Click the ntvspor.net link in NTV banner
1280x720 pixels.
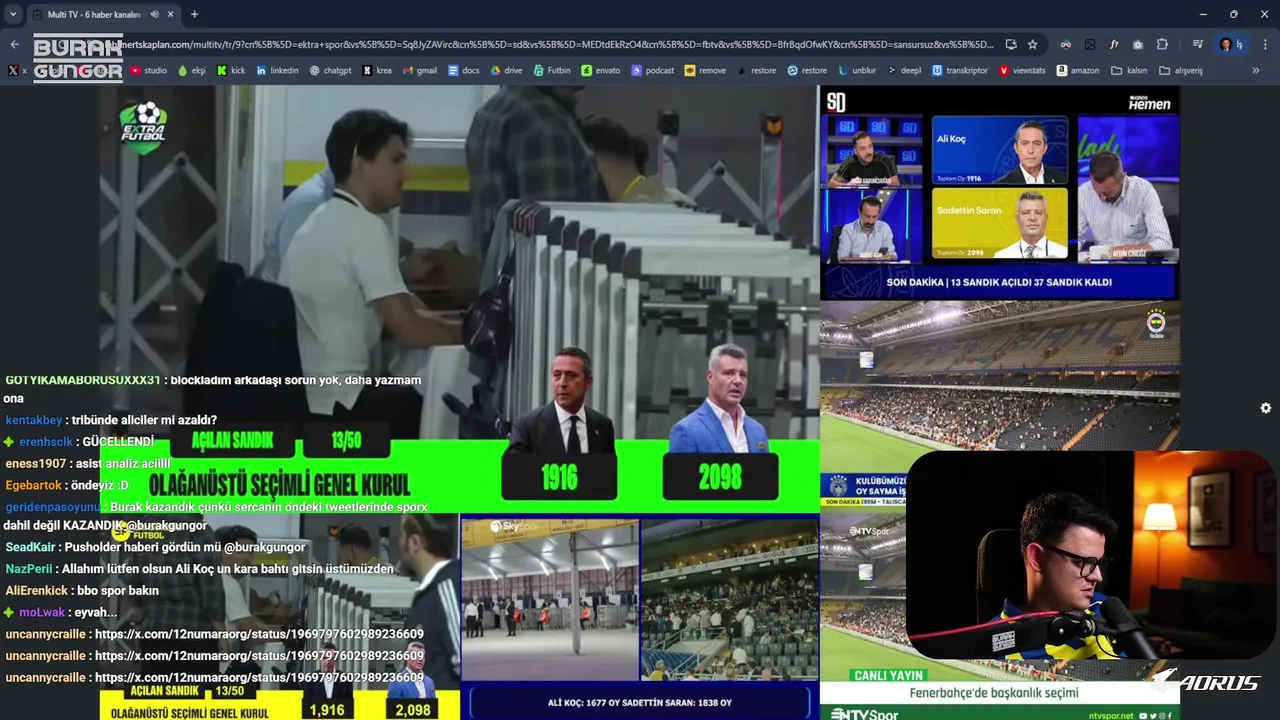(1112, 715)
